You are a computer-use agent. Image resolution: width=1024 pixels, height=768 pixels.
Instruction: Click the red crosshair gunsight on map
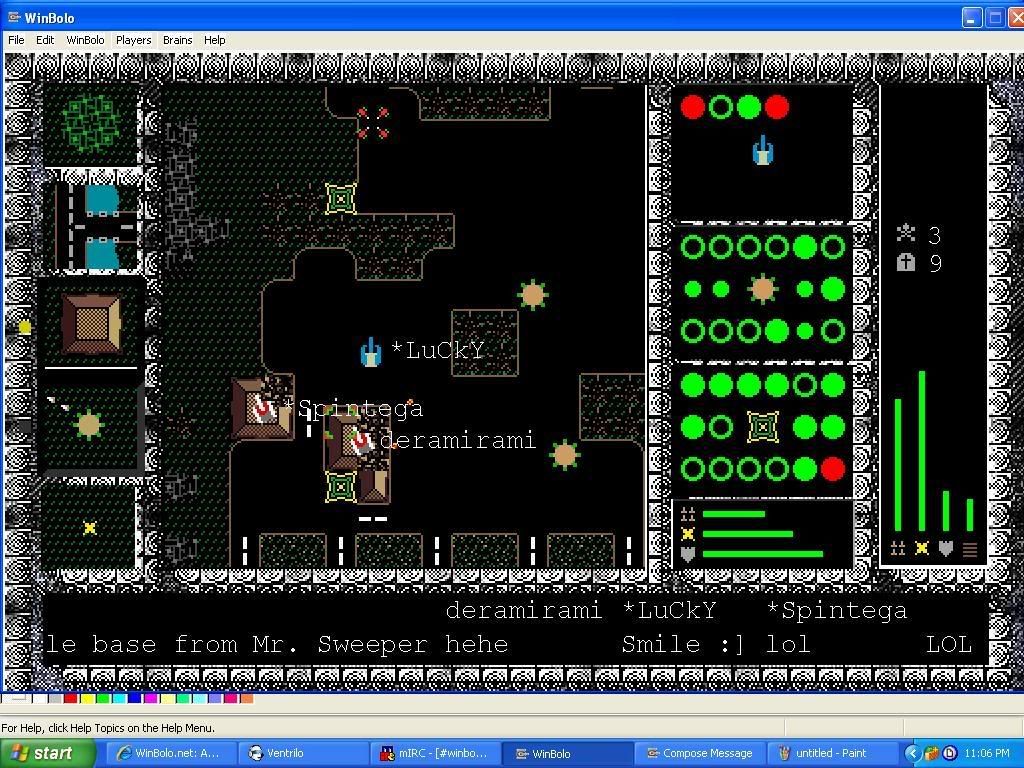[373, 123]
